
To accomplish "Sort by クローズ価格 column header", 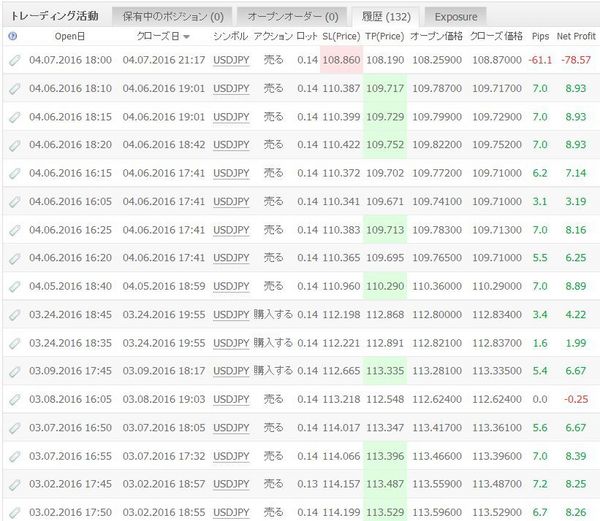I will coord(496,37).
